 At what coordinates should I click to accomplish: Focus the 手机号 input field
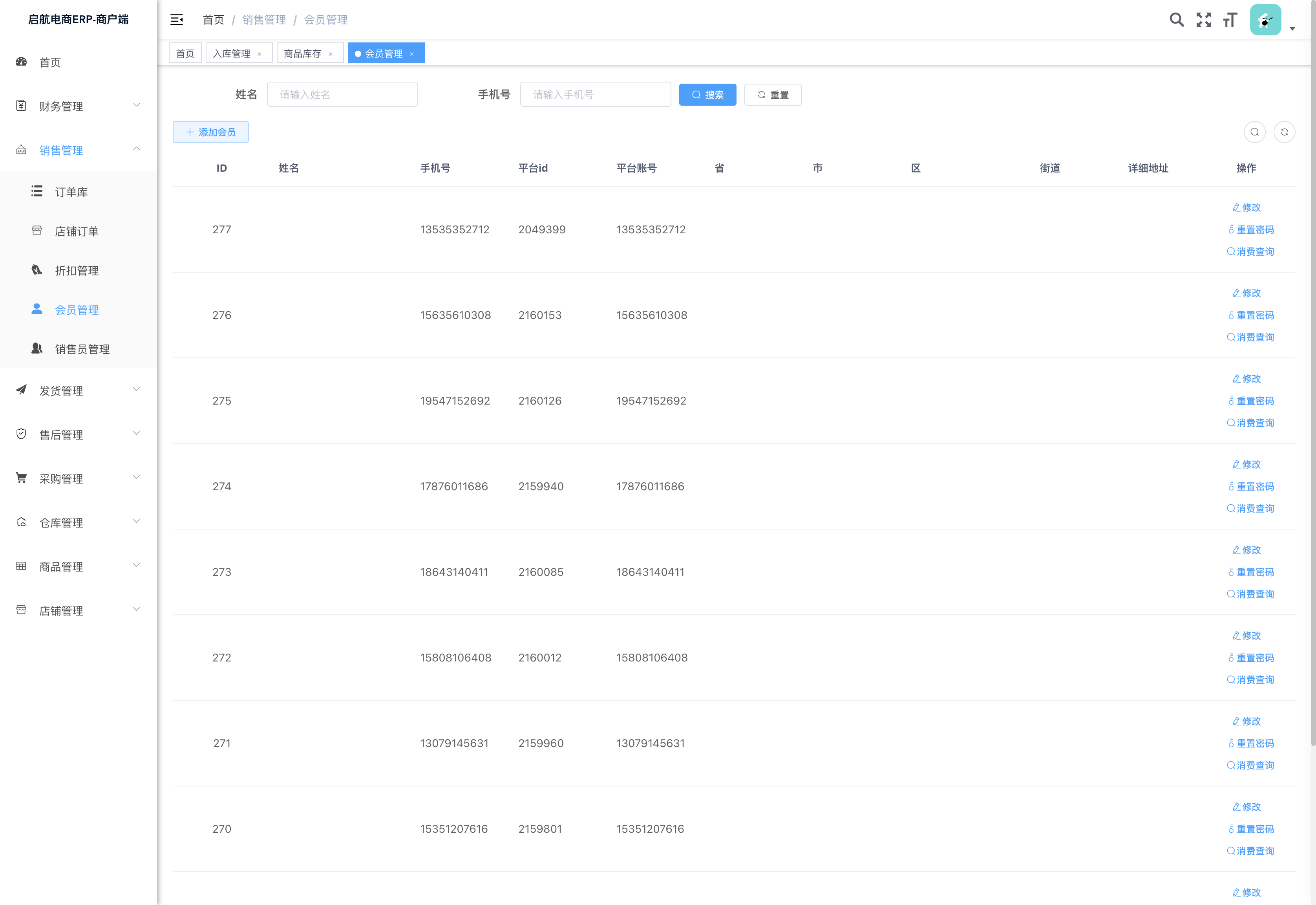[595, 95]
